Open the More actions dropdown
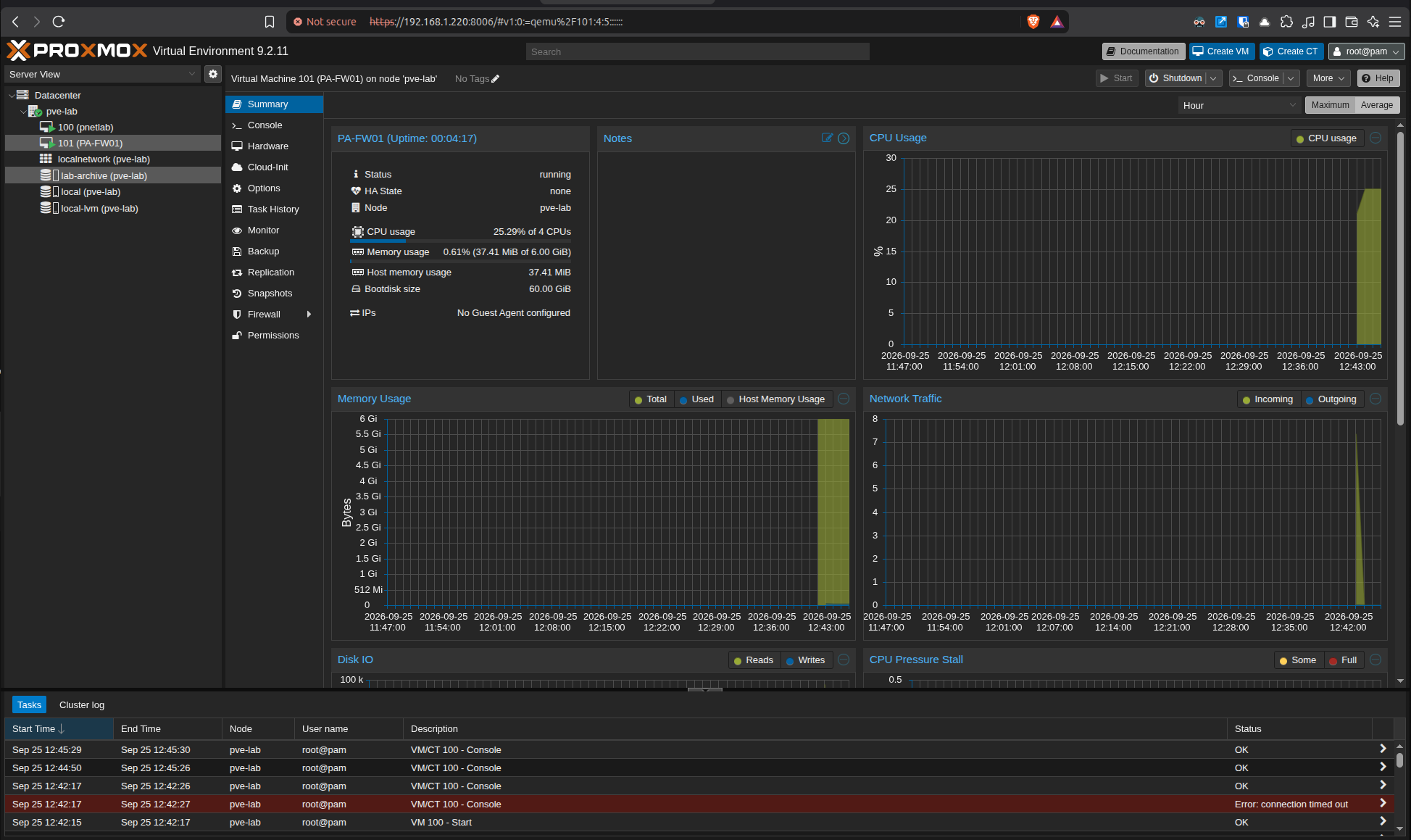The image size is (1411, 840). coord(1328,78)
